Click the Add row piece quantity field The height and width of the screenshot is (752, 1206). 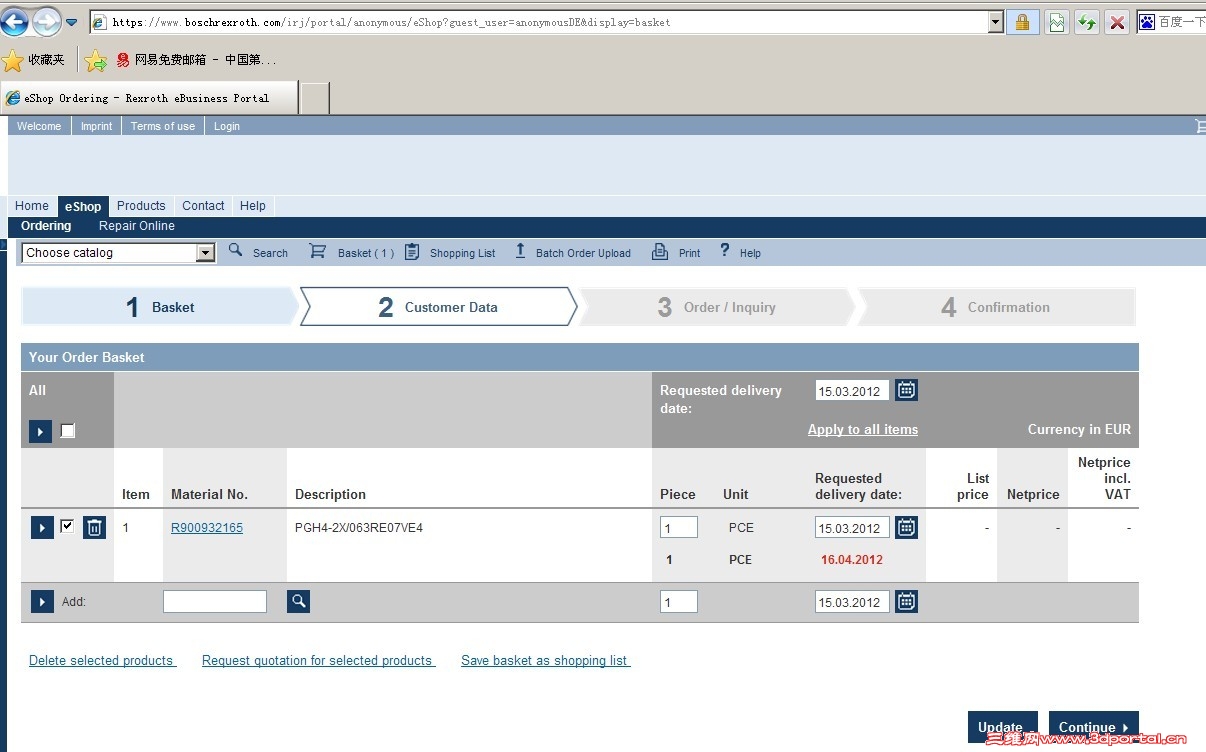point(679,602)
